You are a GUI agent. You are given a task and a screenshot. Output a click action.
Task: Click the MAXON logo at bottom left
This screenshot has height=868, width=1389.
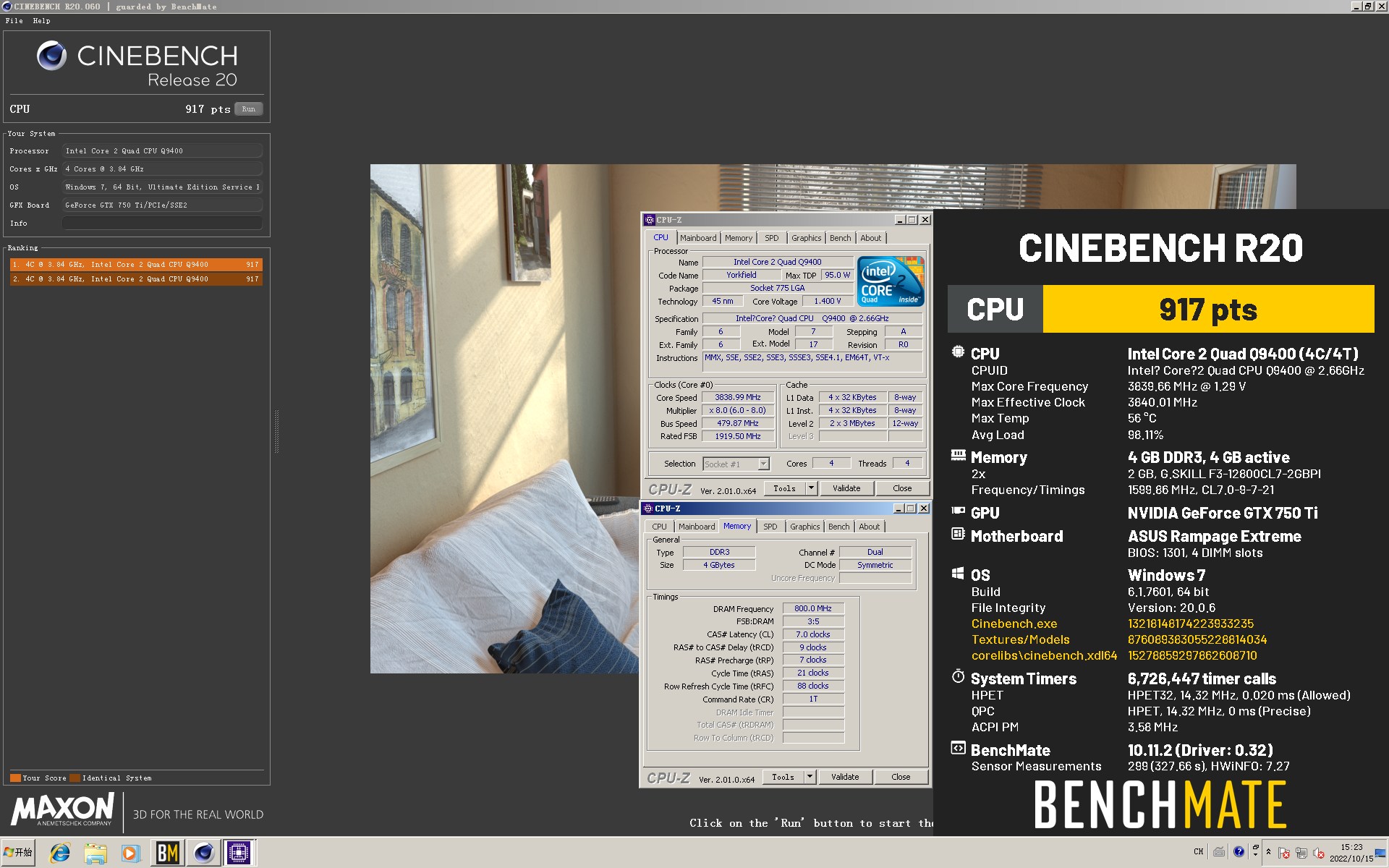point(63,809)
